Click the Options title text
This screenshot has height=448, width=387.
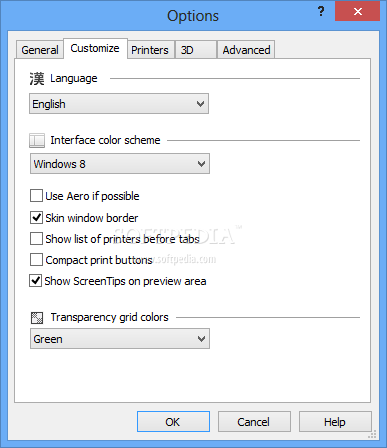193,16
